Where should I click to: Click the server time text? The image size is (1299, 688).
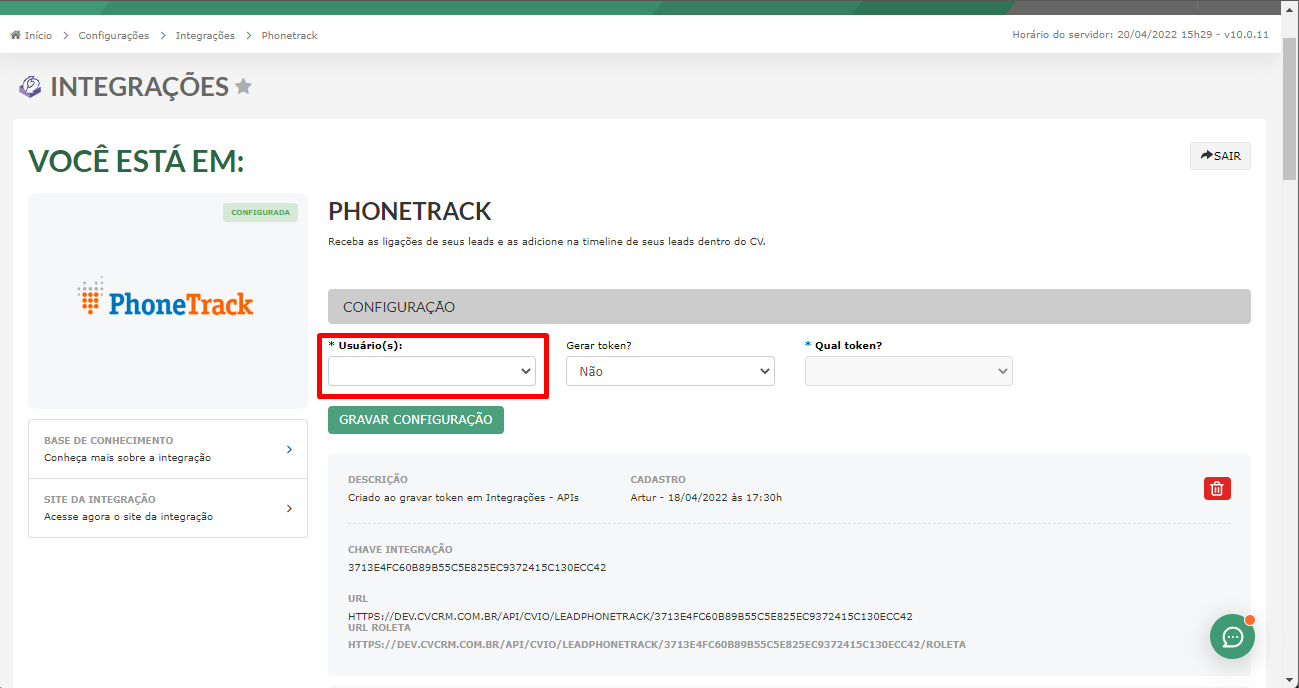pos(1140,35)
